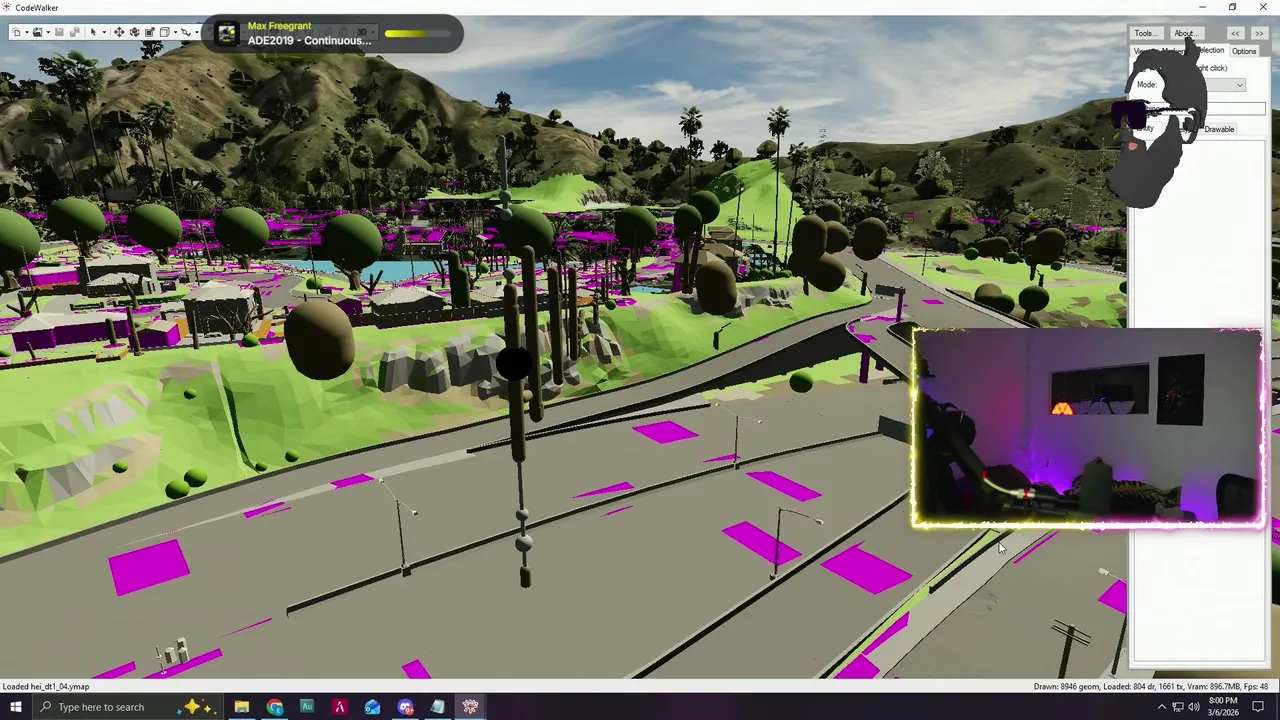Viewport: 1280px width, 720px height.
Task: Open Adobe Audition from the taskbar
Action: 307,707
